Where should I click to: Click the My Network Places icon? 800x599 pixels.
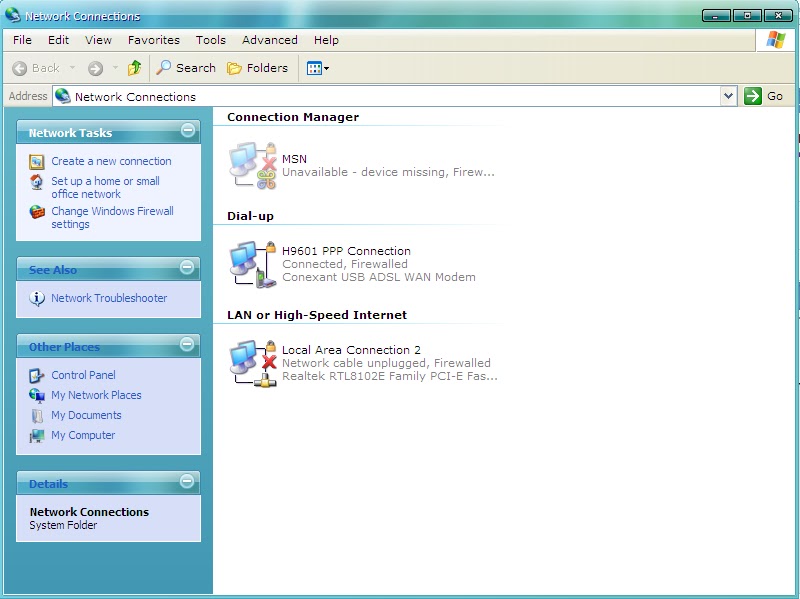(37, 395)
